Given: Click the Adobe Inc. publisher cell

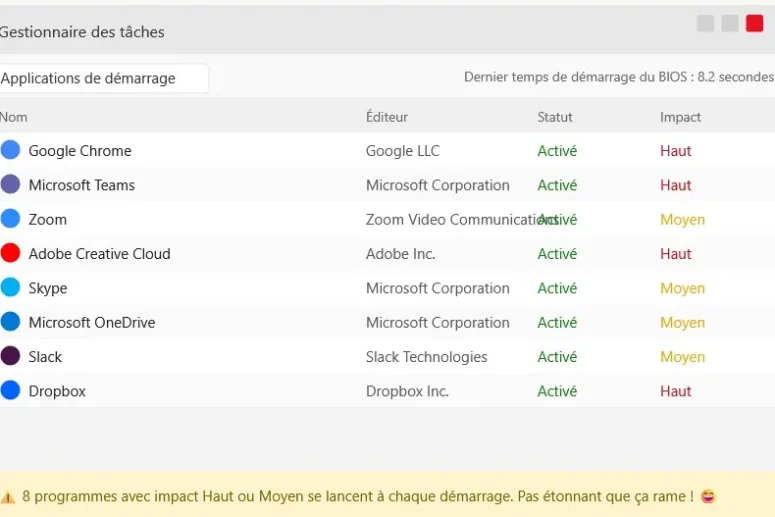Looking at the screenshot, I should (x=400, y=254).
